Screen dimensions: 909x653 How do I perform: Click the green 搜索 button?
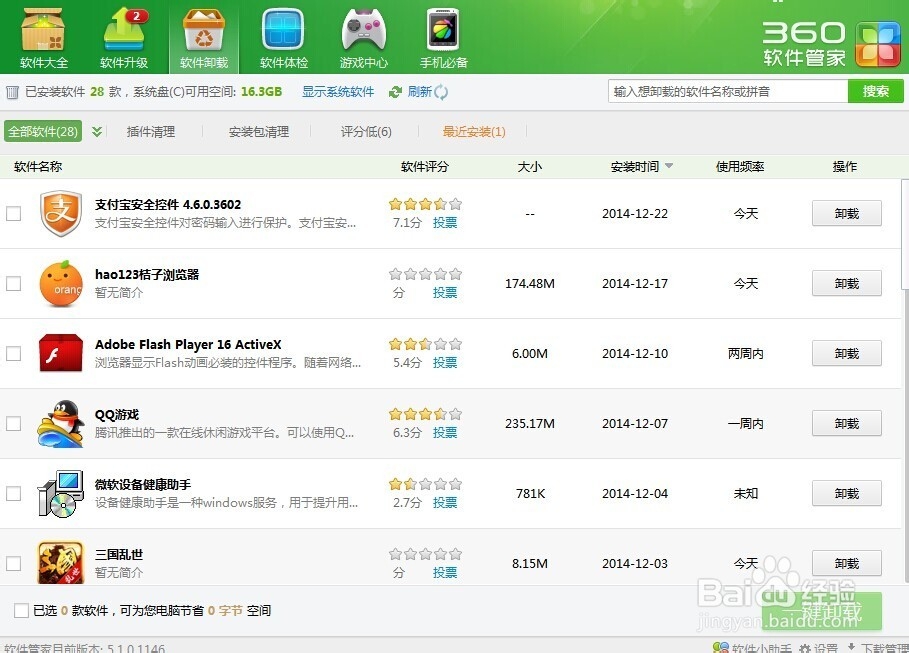click(875, 91)
